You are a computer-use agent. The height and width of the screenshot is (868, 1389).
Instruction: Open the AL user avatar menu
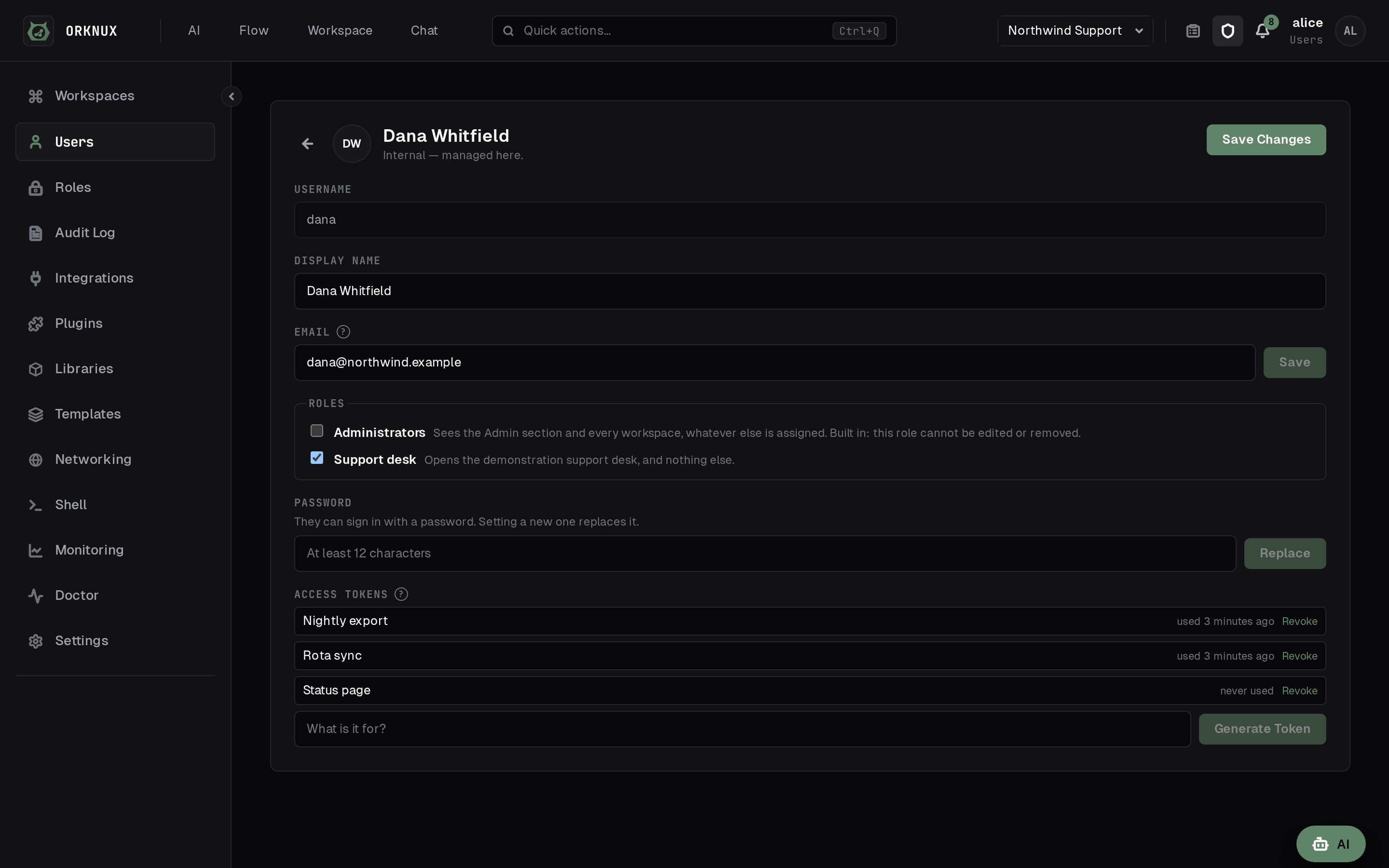1350,30
